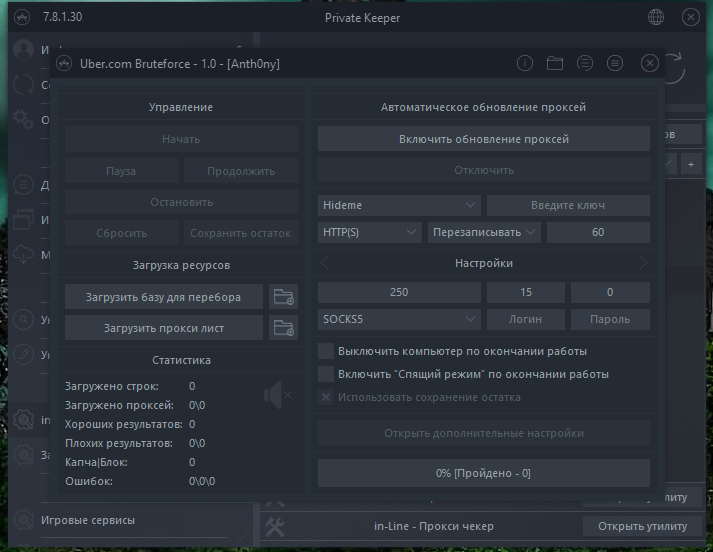Click the Пауза button
This screenshot has height=552, width=713.
click(x=121, y=171)
